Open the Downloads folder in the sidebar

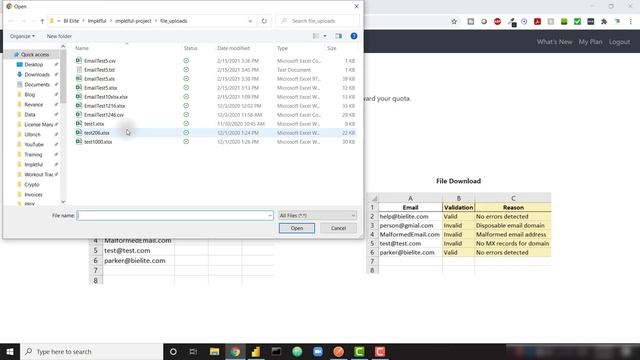click(37, 75)
